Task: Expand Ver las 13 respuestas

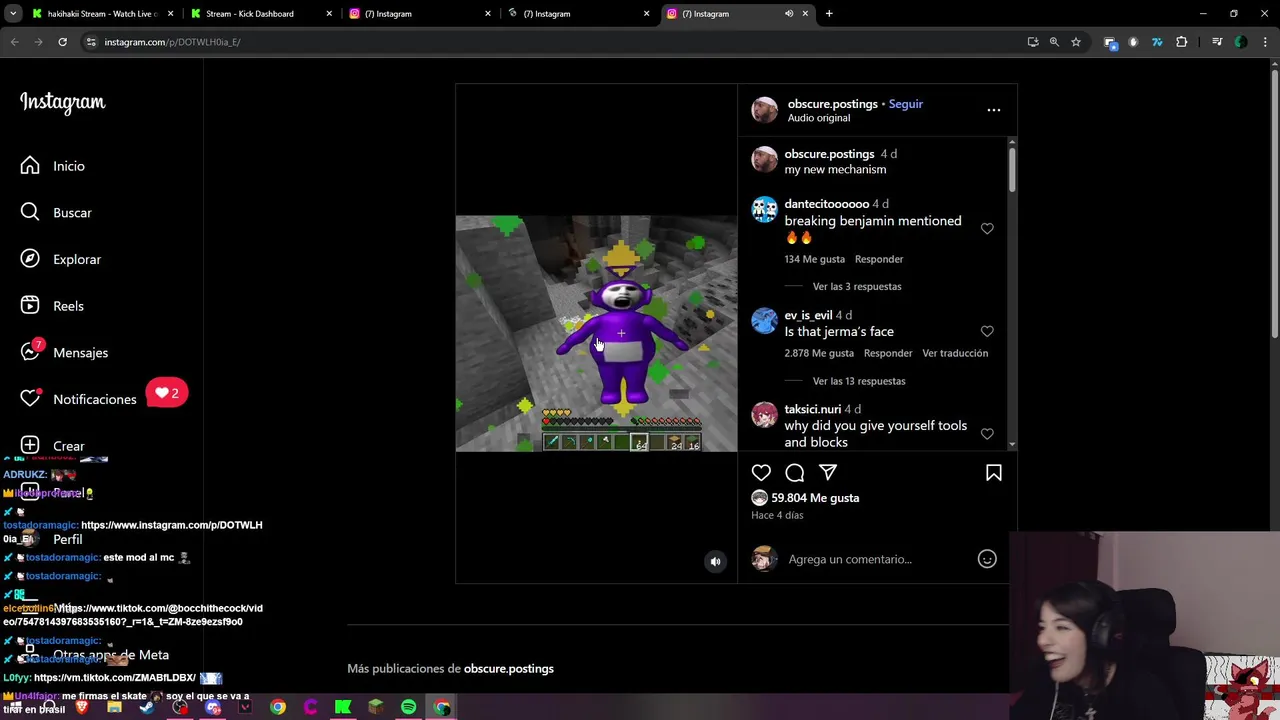Action: pos(859,381)
